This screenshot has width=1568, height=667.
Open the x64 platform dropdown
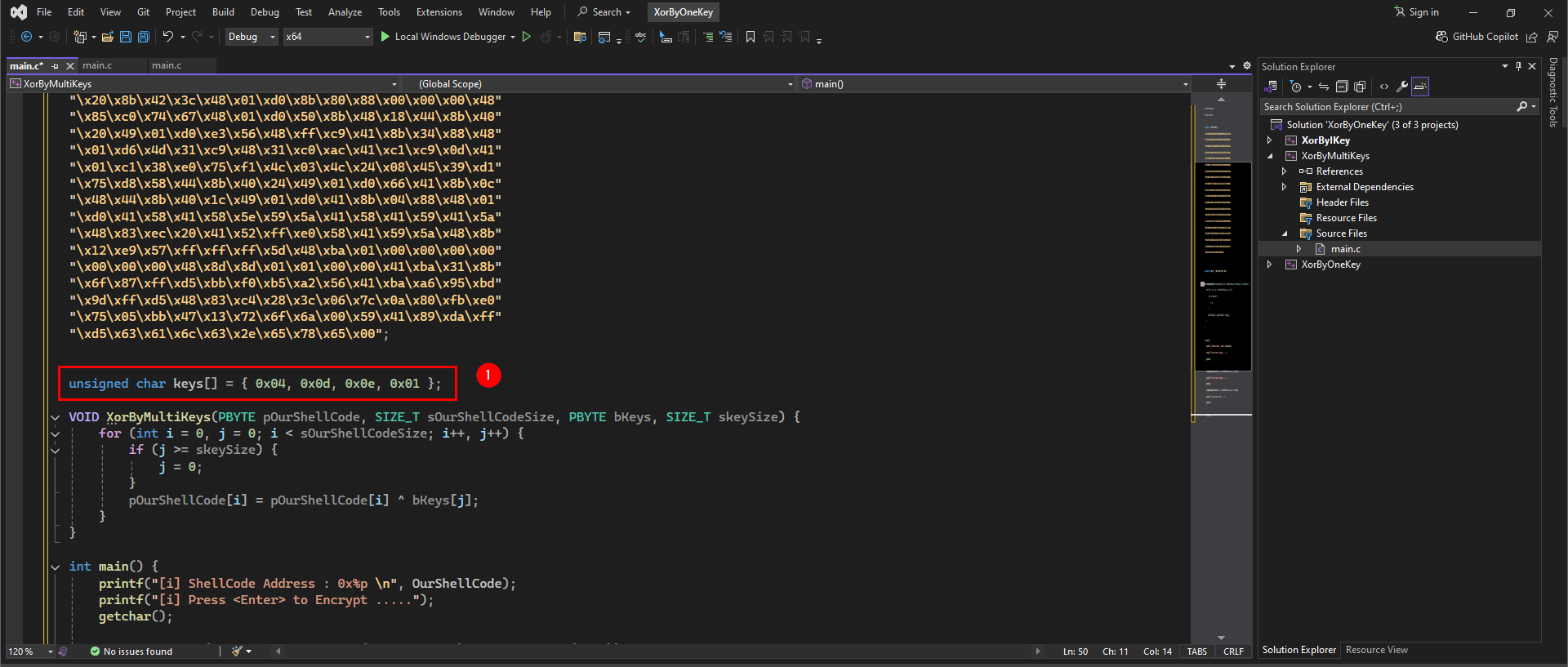point(327,37)
